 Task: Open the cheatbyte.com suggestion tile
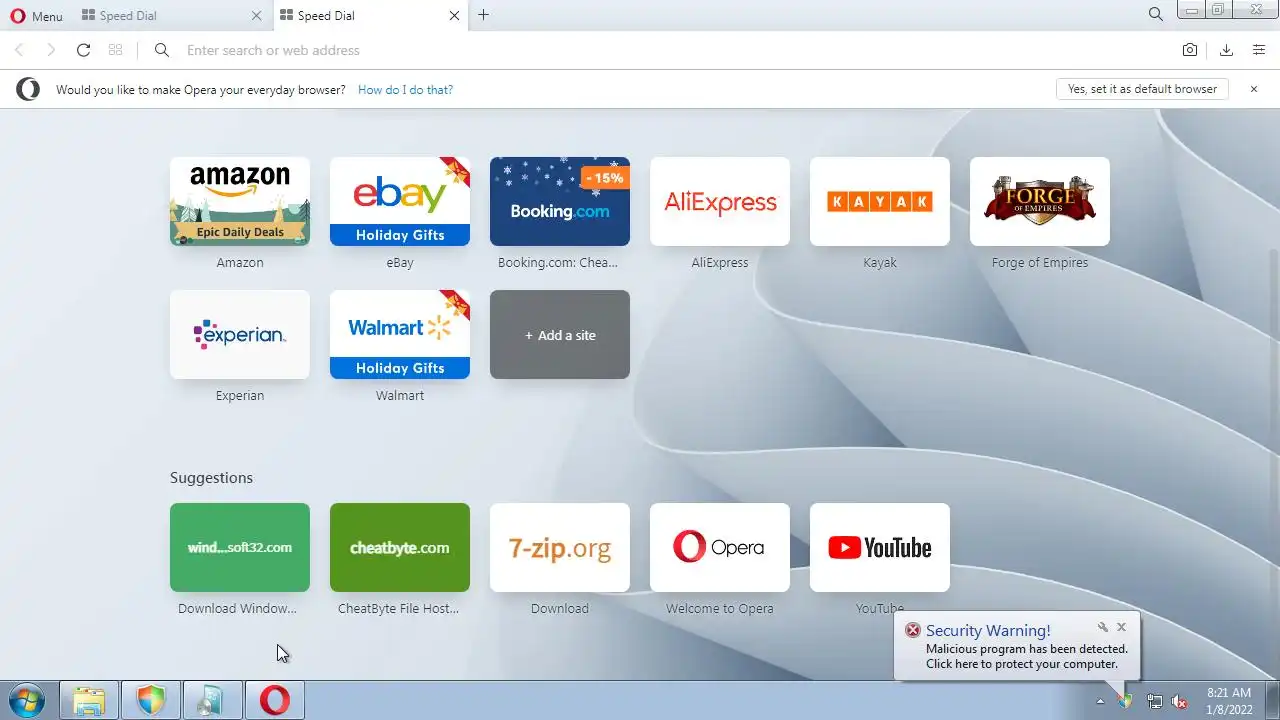click(x=400, y=547)
